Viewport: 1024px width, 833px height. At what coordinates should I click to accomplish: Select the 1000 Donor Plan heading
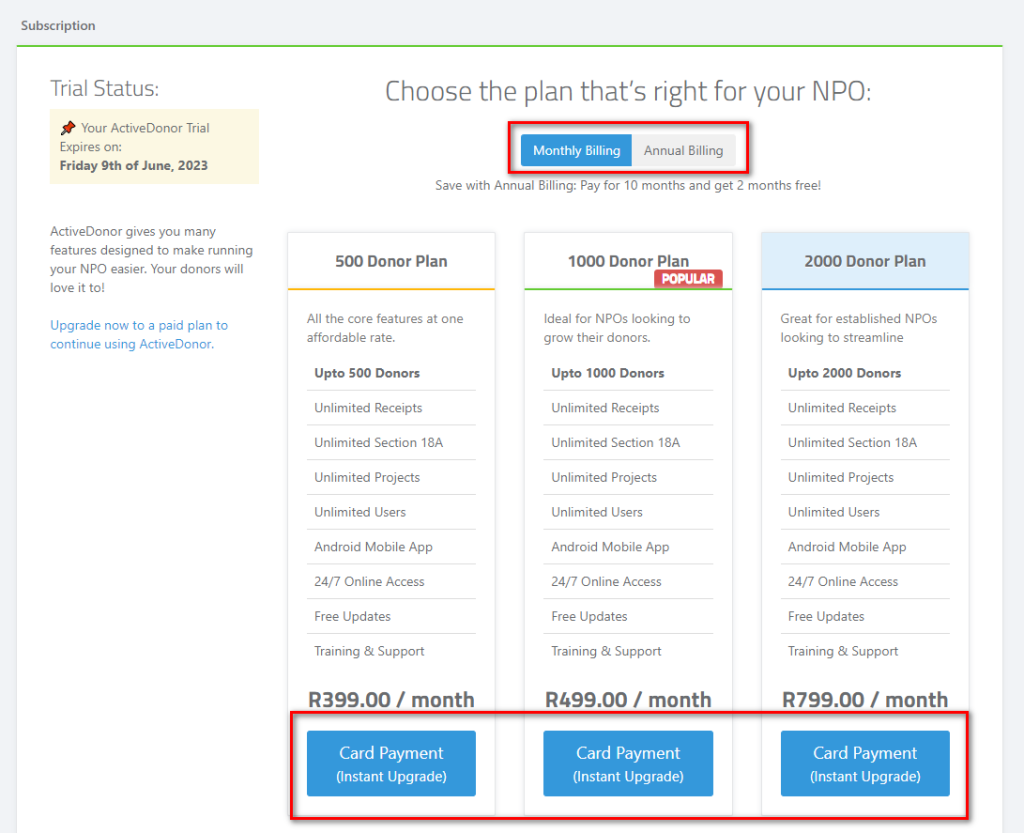click(628, 261)
